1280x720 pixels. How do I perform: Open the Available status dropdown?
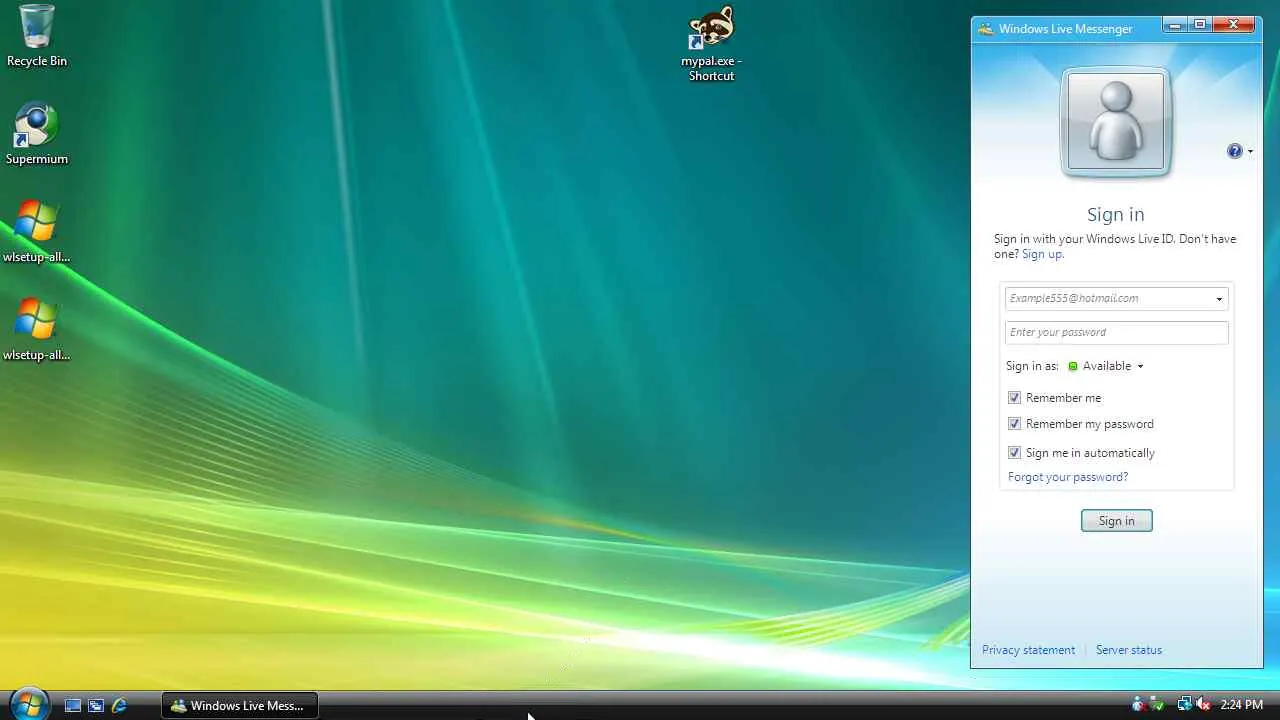point(1106,366)
